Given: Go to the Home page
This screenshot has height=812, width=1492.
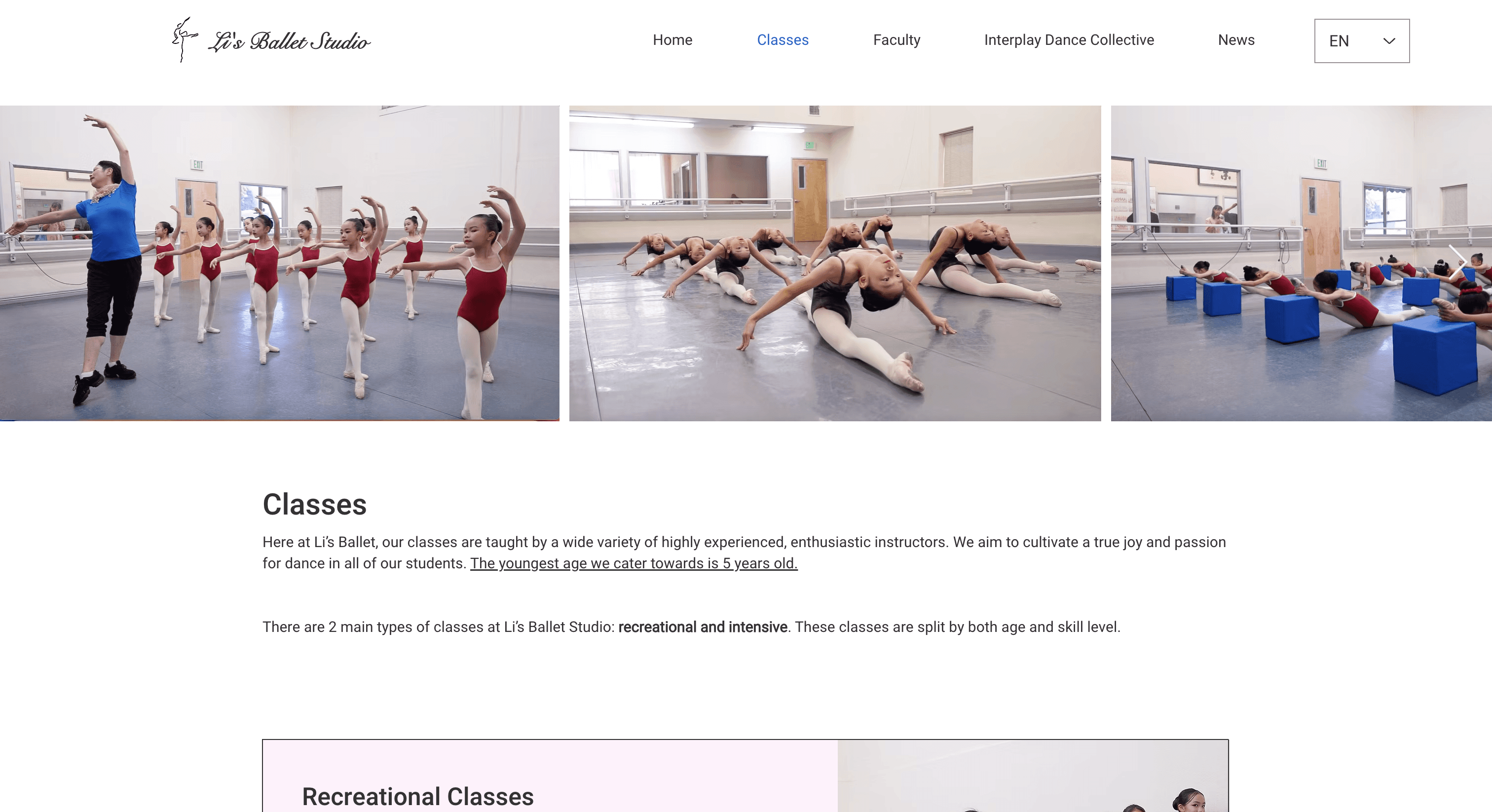Looking at the screenshot, I should click(672, 40).
